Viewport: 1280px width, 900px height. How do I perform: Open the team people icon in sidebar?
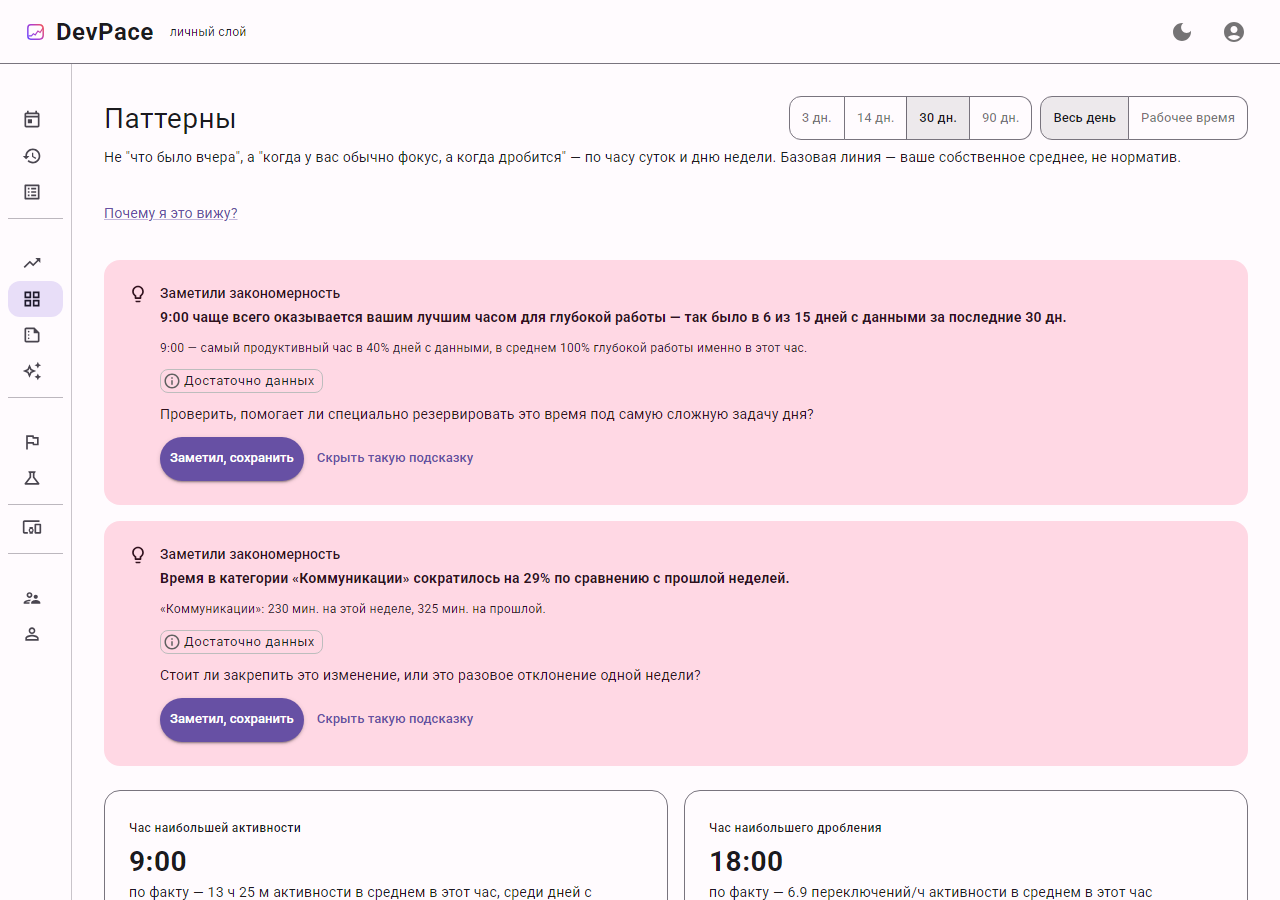click(x=32, y=598)
